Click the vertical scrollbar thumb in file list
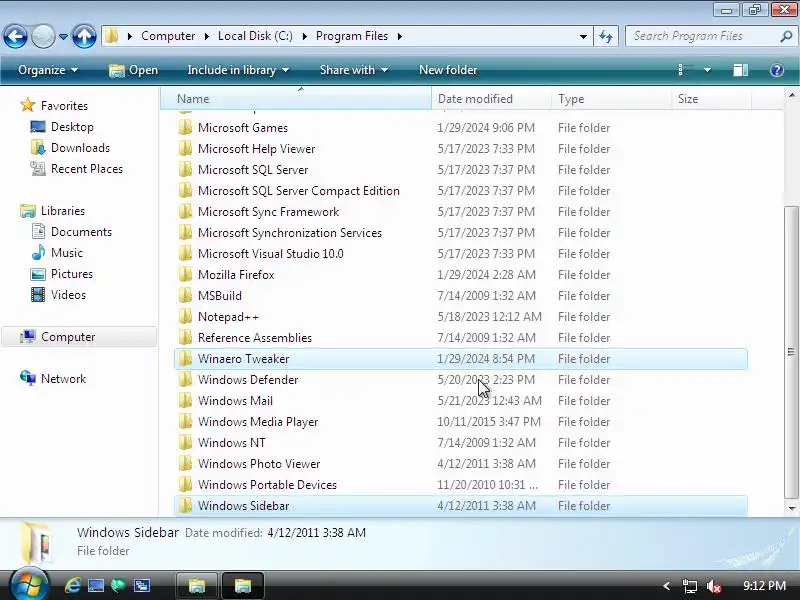800x600 pixels. point(791,352)
